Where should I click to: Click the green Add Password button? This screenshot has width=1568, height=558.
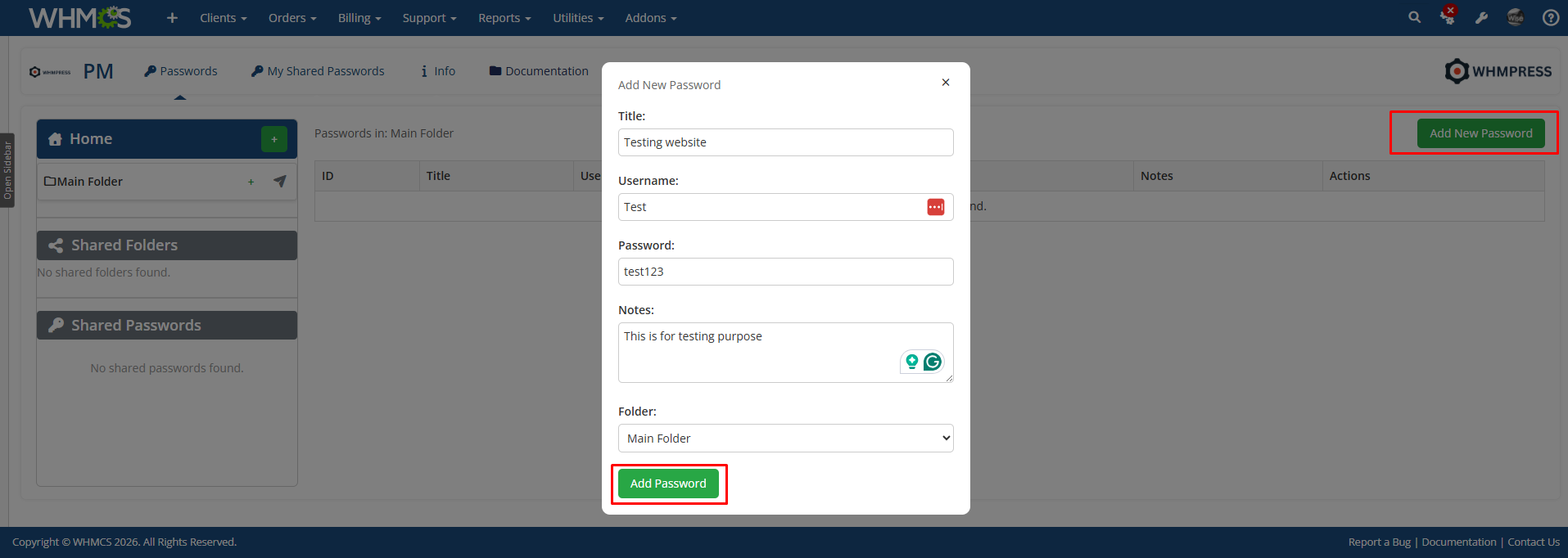click(668, 484)
